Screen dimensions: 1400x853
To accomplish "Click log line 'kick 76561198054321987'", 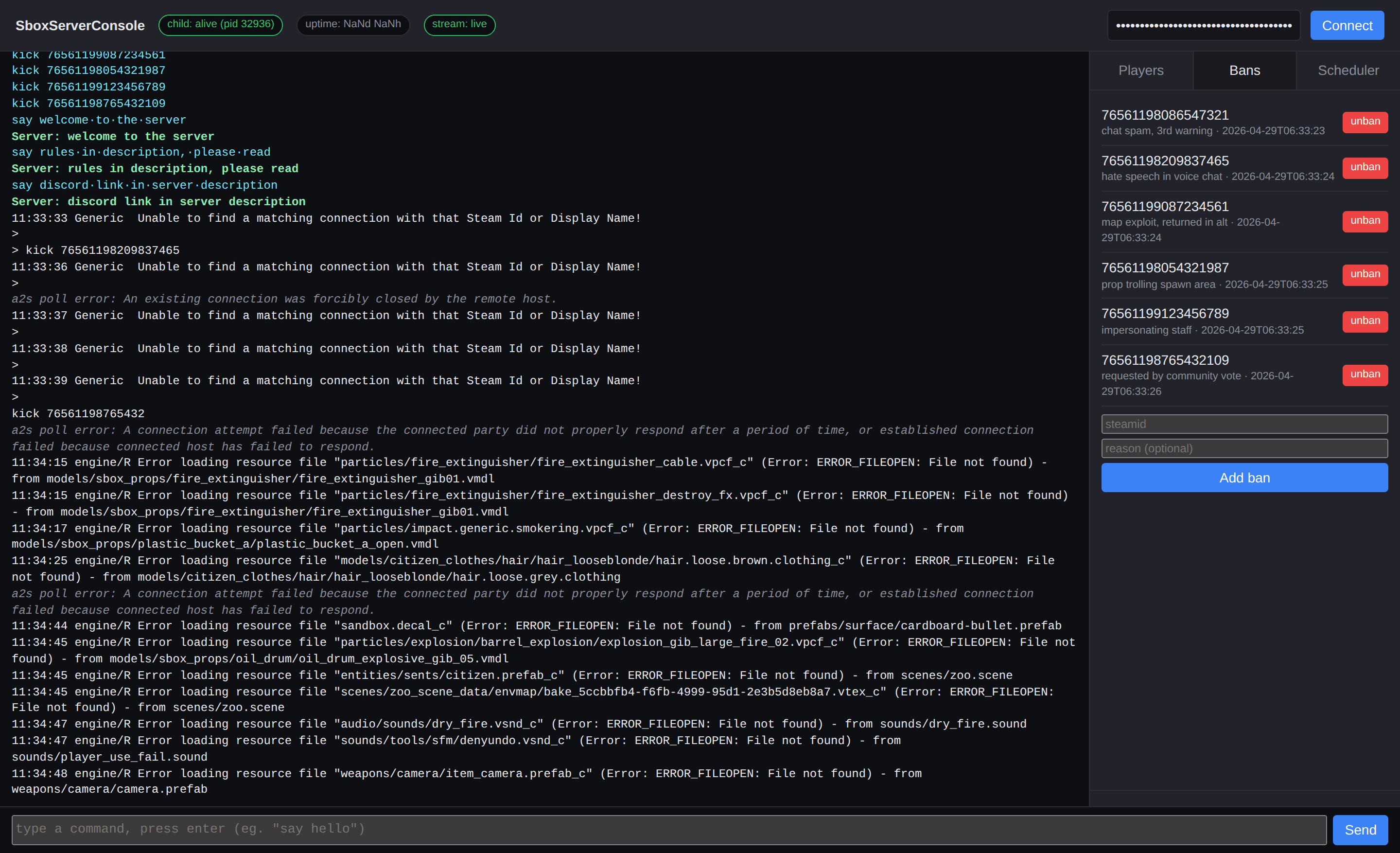I will tap(88, 71).
